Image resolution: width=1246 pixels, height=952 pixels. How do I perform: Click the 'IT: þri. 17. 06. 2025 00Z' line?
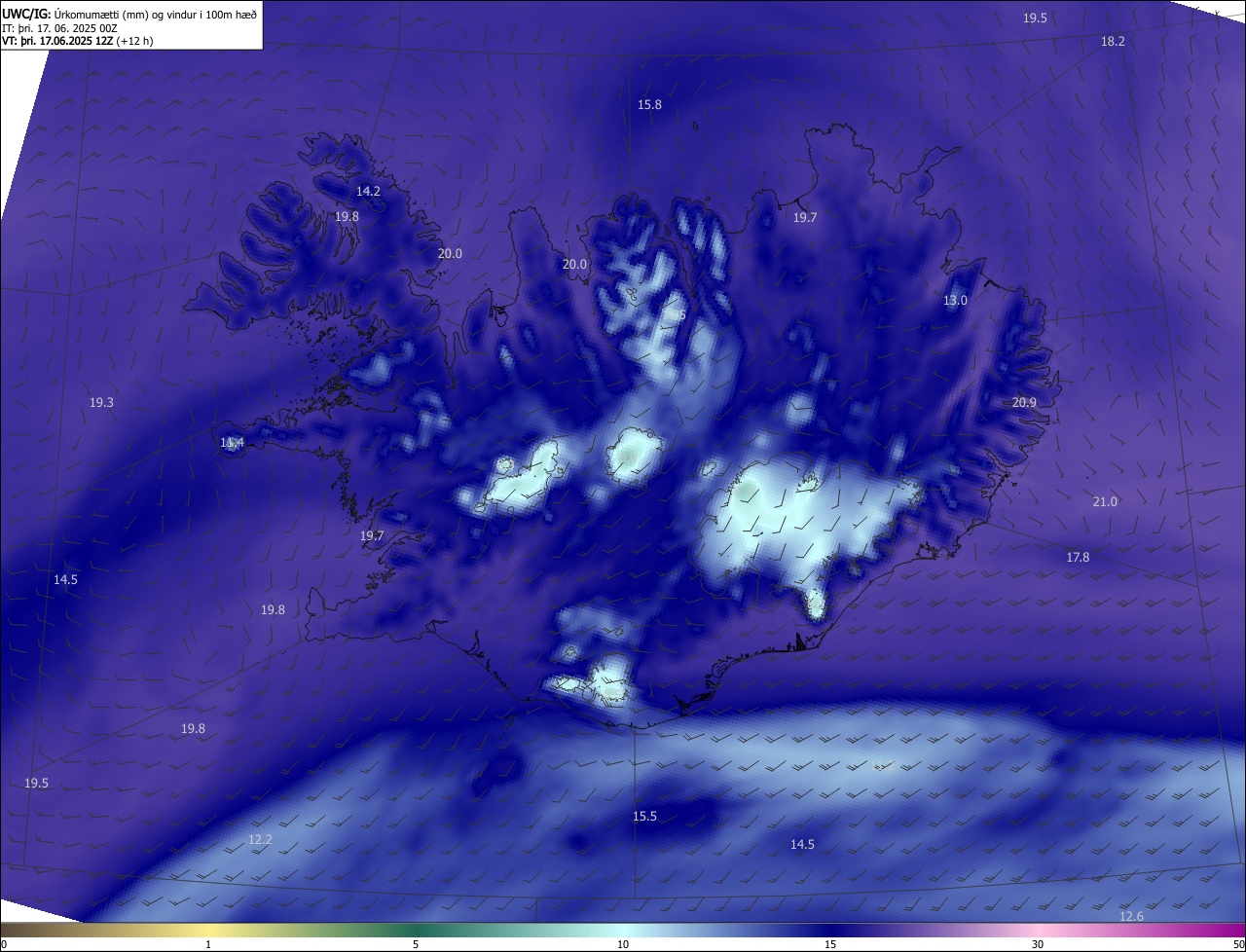pyautogui.click(x=59, y=27)
